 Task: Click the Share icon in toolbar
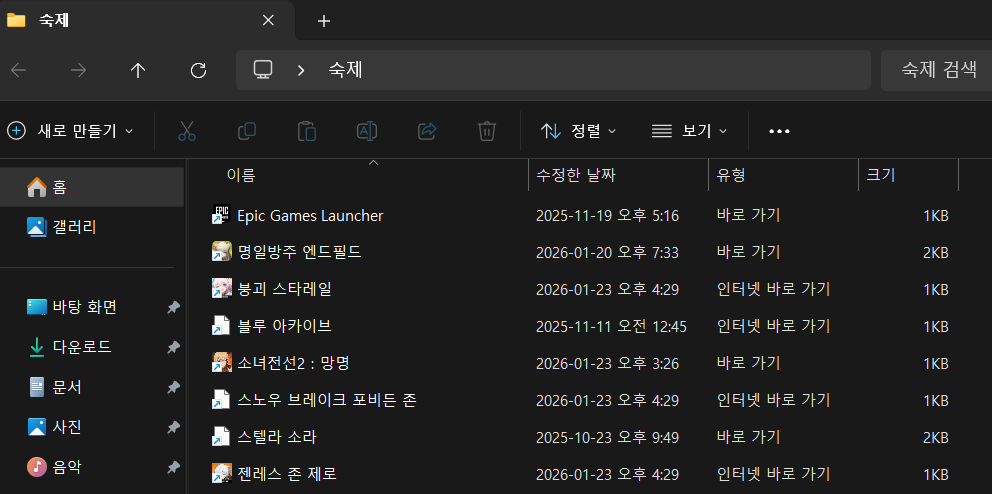tap(427, 131)
